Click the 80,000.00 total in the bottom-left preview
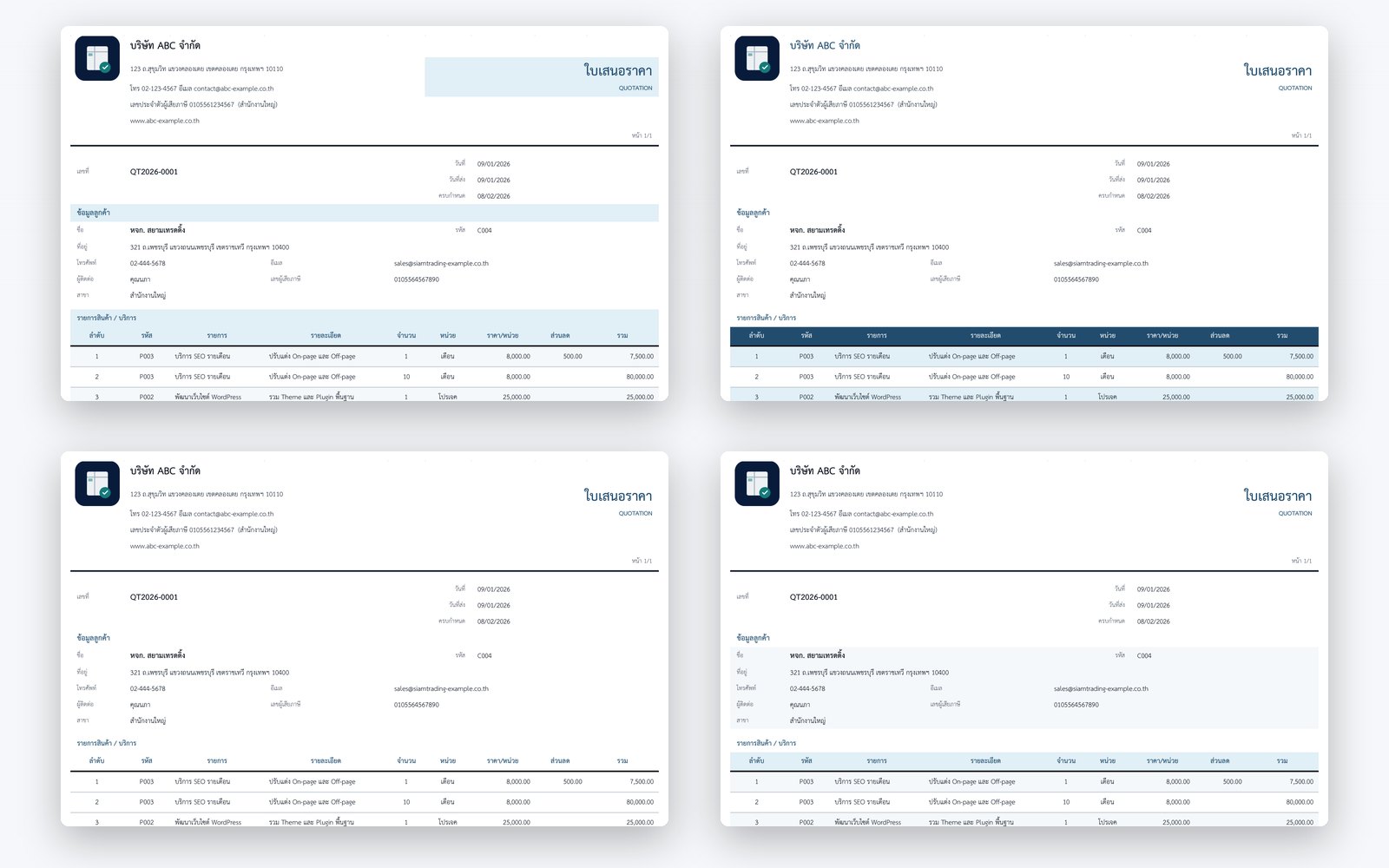This screenshot has height=868, width=1389. pyautogui.click(x=640, y=802)
